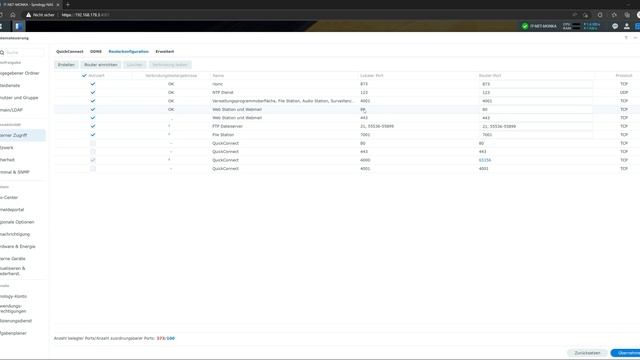Click the green system health status icon
The height and width of the screenshot is (360, 640).
(x=525, y=26)
